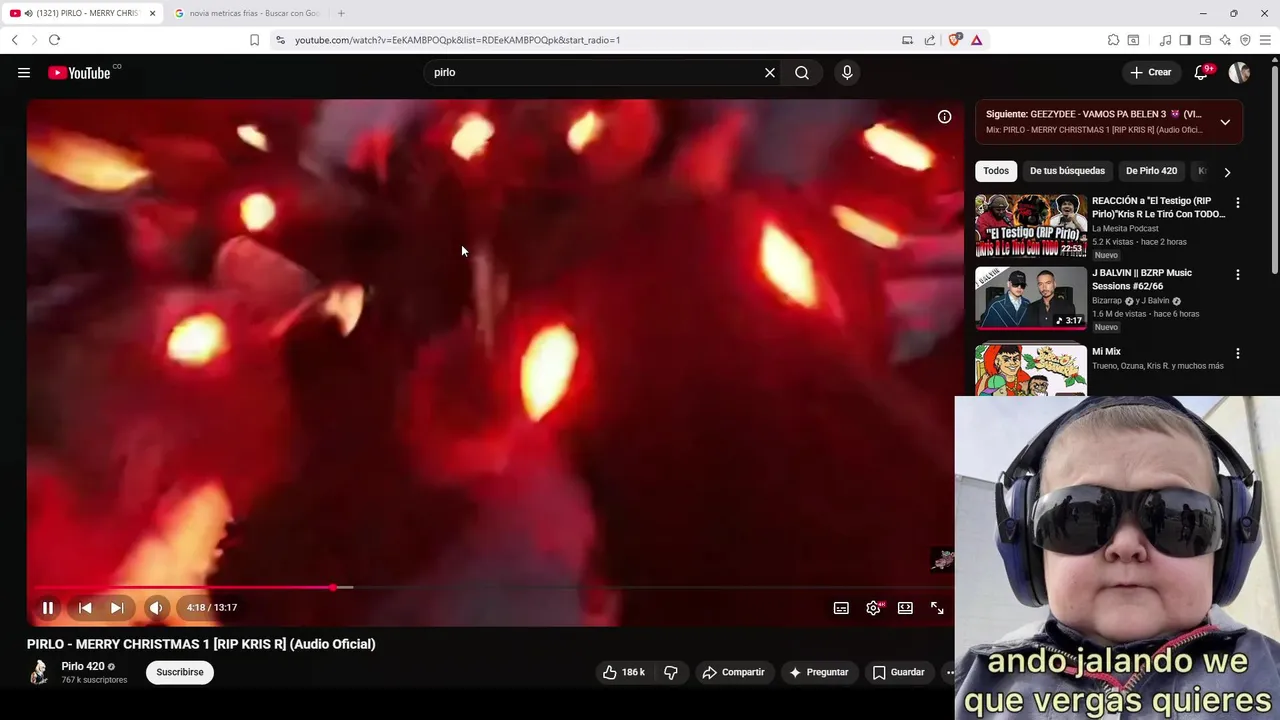Go to YouTube home via logo
This screenshot has width=1280, height=720.
[x=79, y=73]
